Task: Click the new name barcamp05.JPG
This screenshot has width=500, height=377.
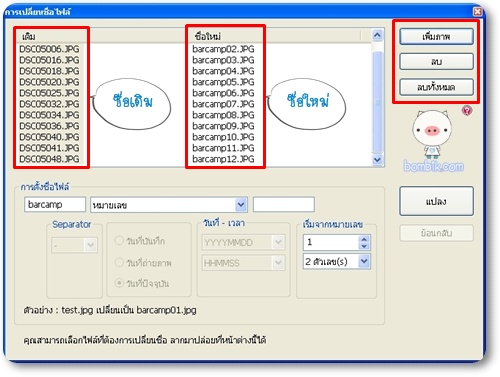Action: [x=223, y=82]
